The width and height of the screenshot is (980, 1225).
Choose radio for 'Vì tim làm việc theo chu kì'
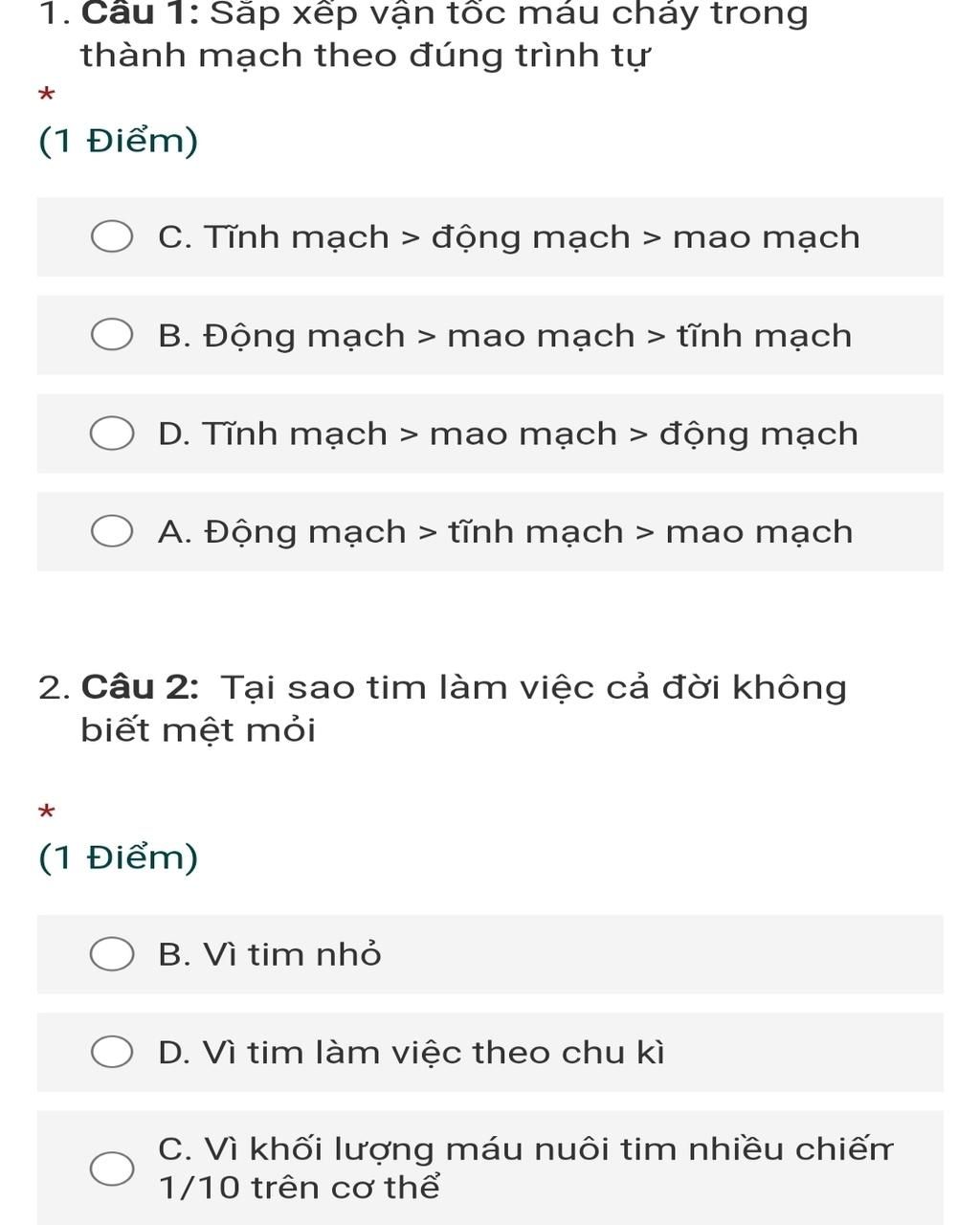(x=112, y=1053)
